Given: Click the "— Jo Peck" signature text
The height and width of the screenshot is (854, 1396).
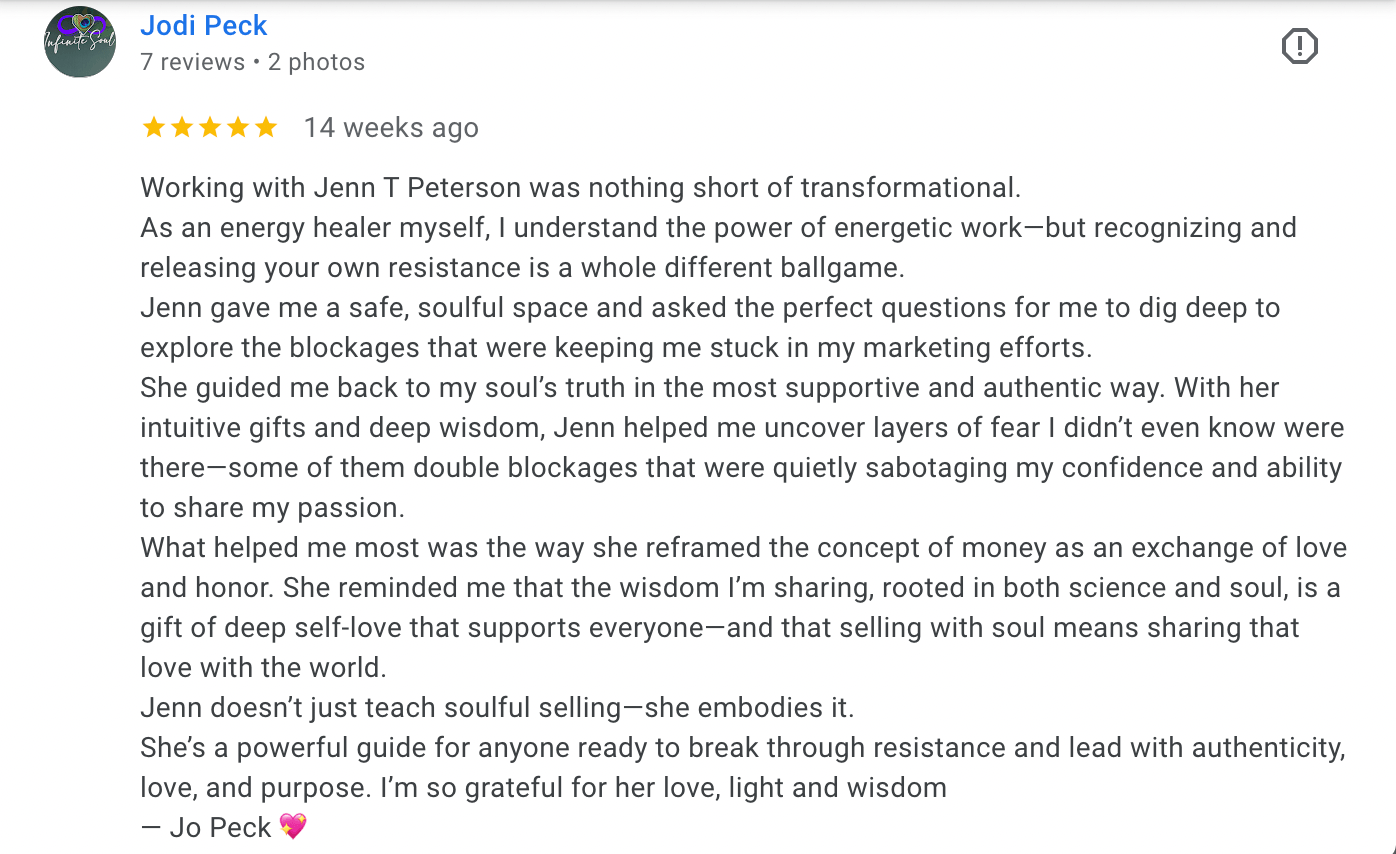Looking at the screenshot, I should click(x=206, y=828).
